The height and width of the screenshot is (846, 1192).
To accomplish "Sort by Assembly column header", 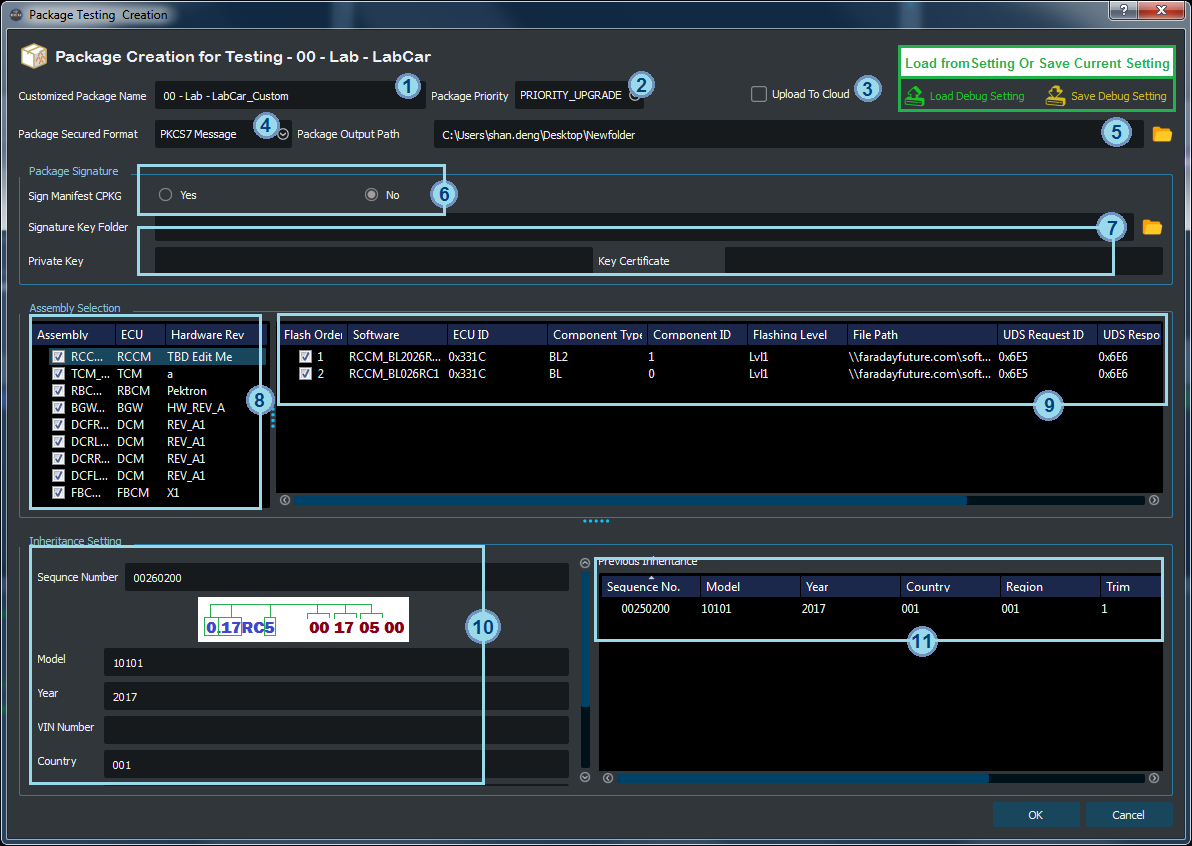I will (73, 334).
